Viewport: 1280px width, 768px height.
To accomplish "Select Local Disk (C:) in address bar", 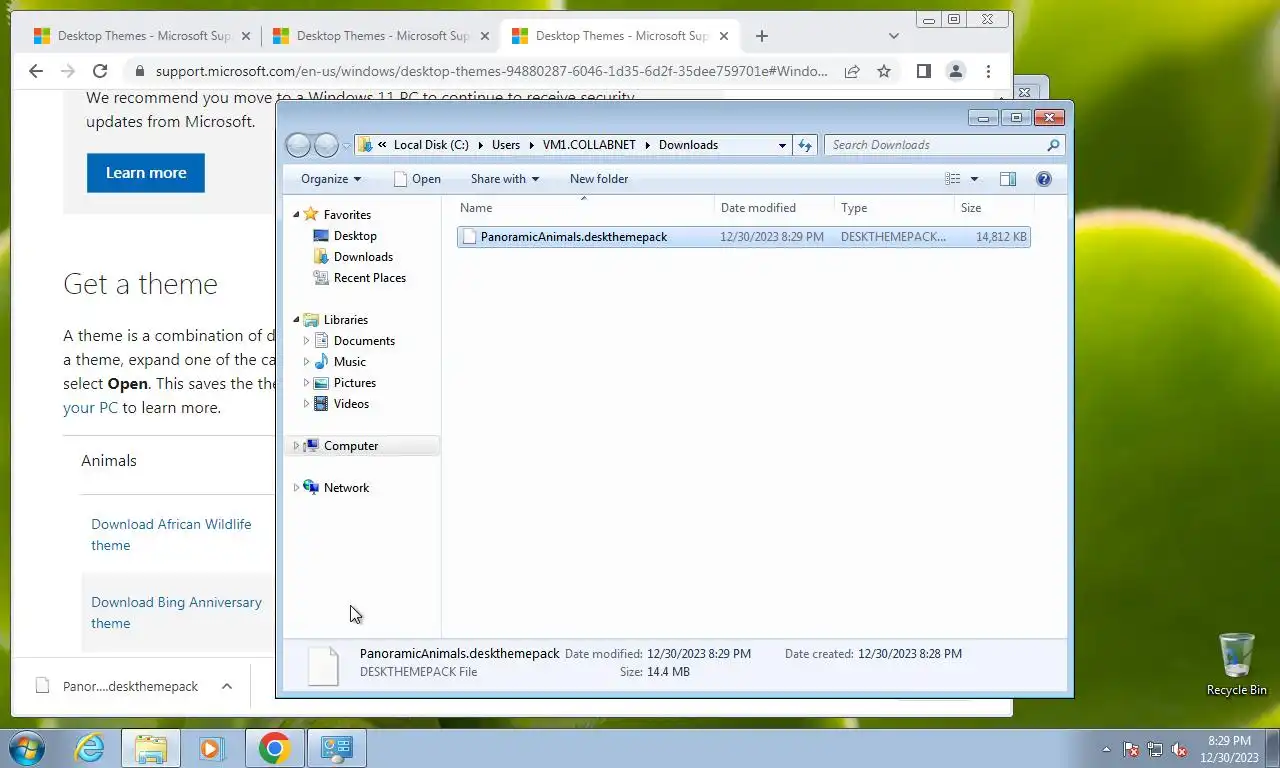I will [x=431, y=145].
